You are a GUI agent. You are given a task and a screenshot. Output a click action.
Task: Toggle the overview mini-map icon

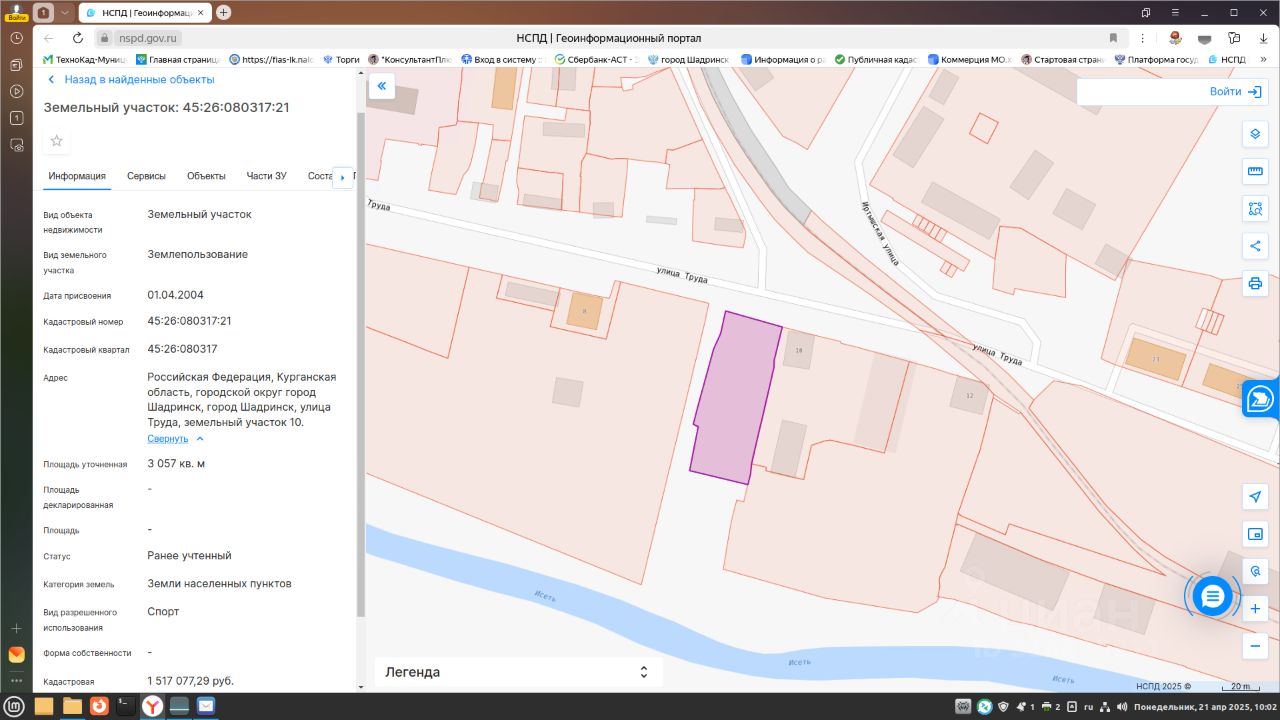coord(1255,534)
